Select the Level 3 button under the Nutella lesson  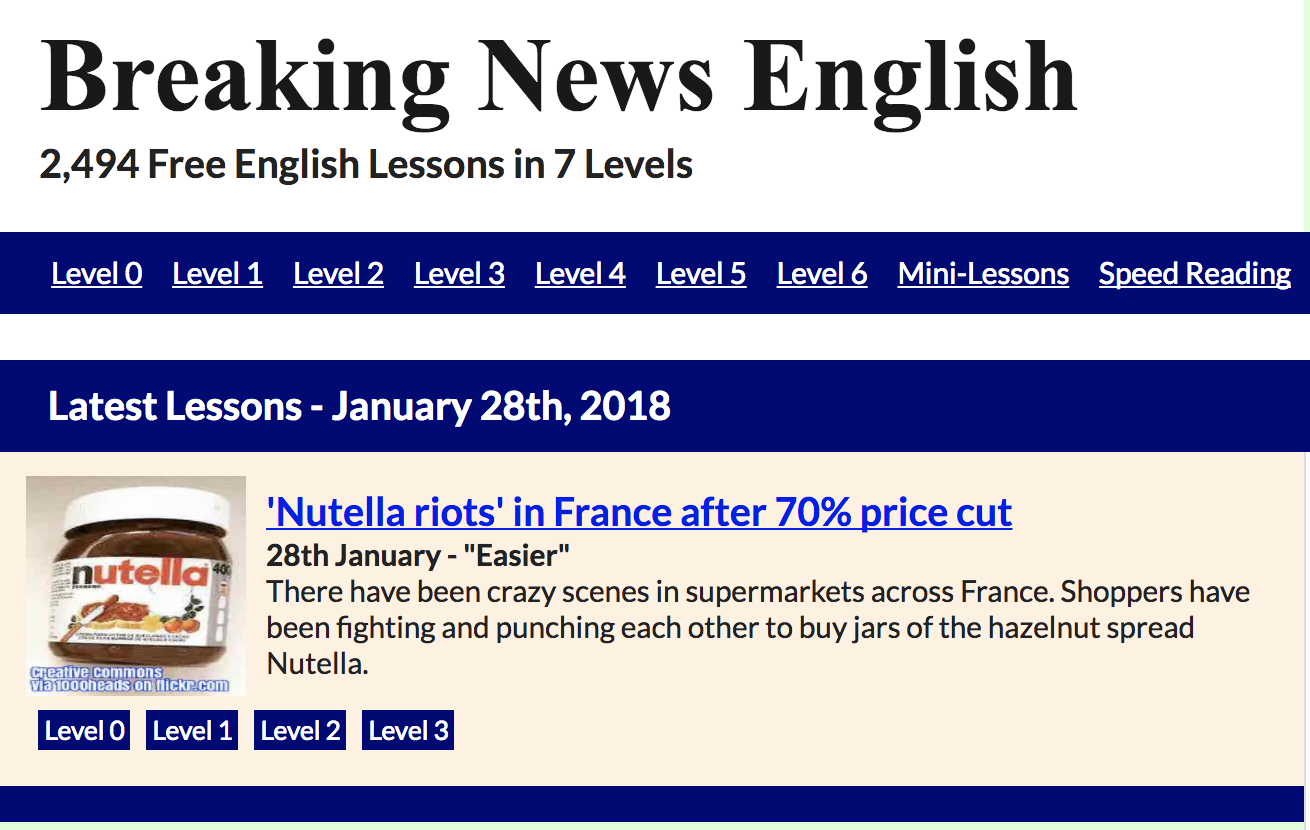pos(408,731)
